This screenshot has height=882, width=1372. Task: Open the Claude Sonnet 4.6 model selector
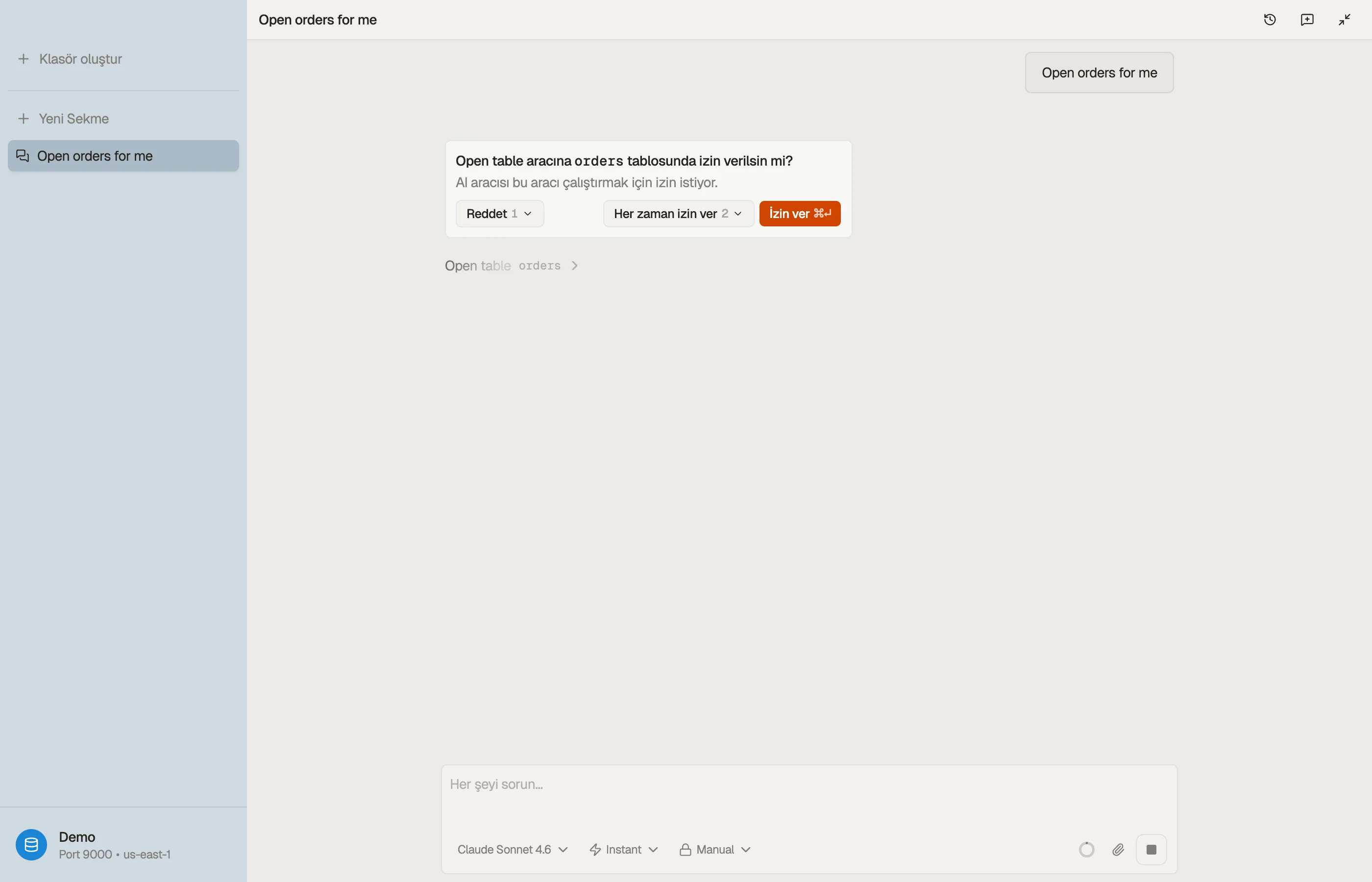(512, 849)
